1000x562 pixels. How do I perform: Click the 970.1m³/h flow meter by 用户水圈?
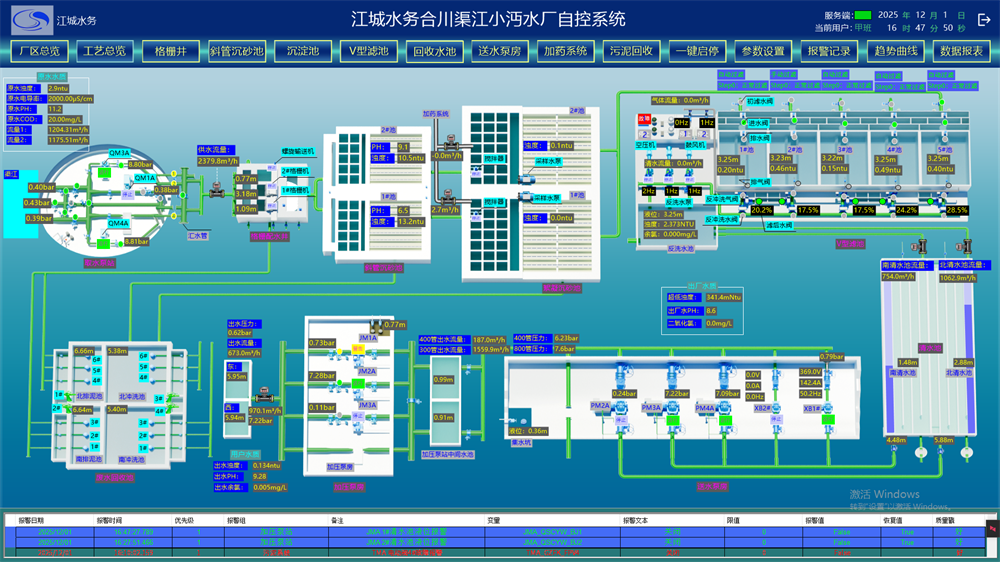click(263, 396)
